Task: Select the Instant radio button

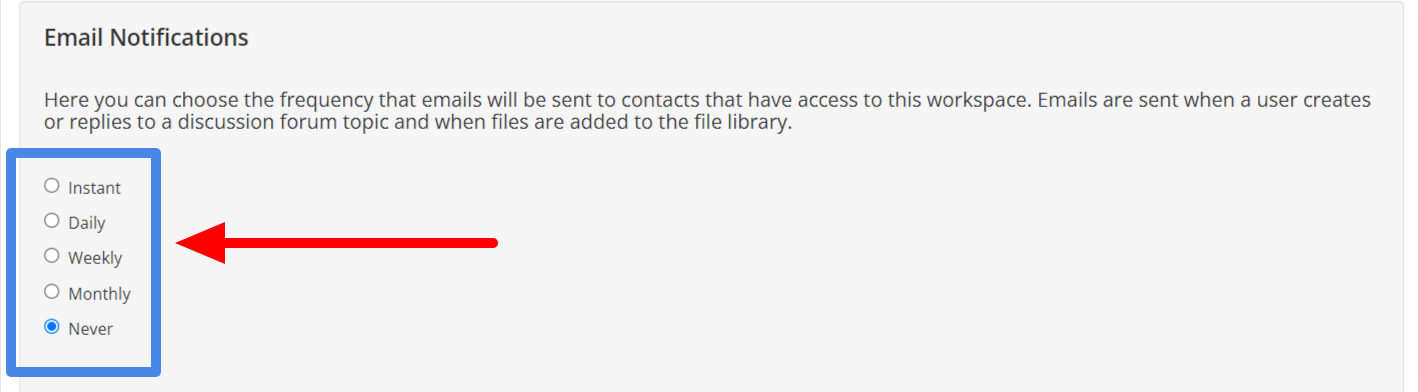Action: point(52,186)
